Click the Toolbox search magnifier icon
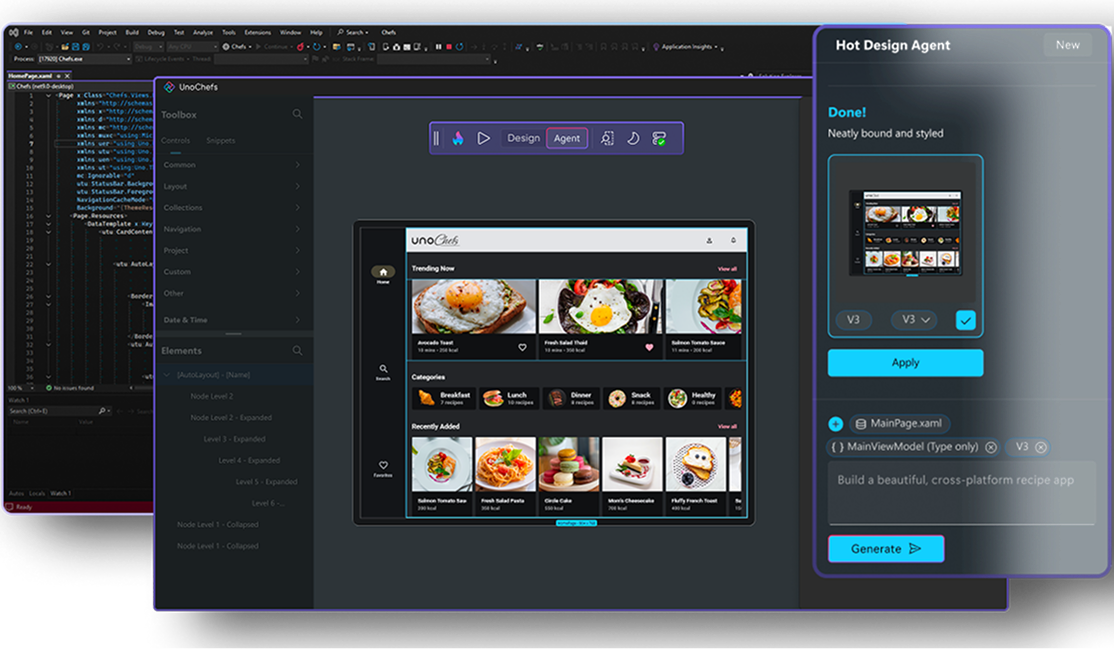This screenshot has width=1114, height=654. pyautogui.click(x=297, y=115)
